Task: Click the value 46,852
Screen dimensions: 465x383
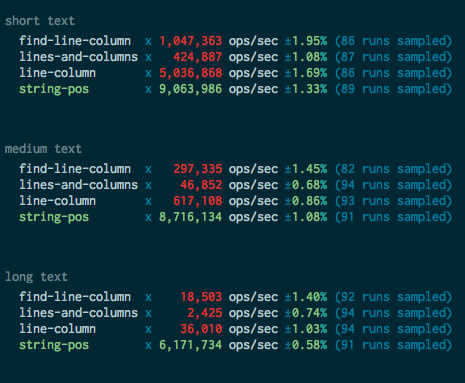Action: point(201,185)
